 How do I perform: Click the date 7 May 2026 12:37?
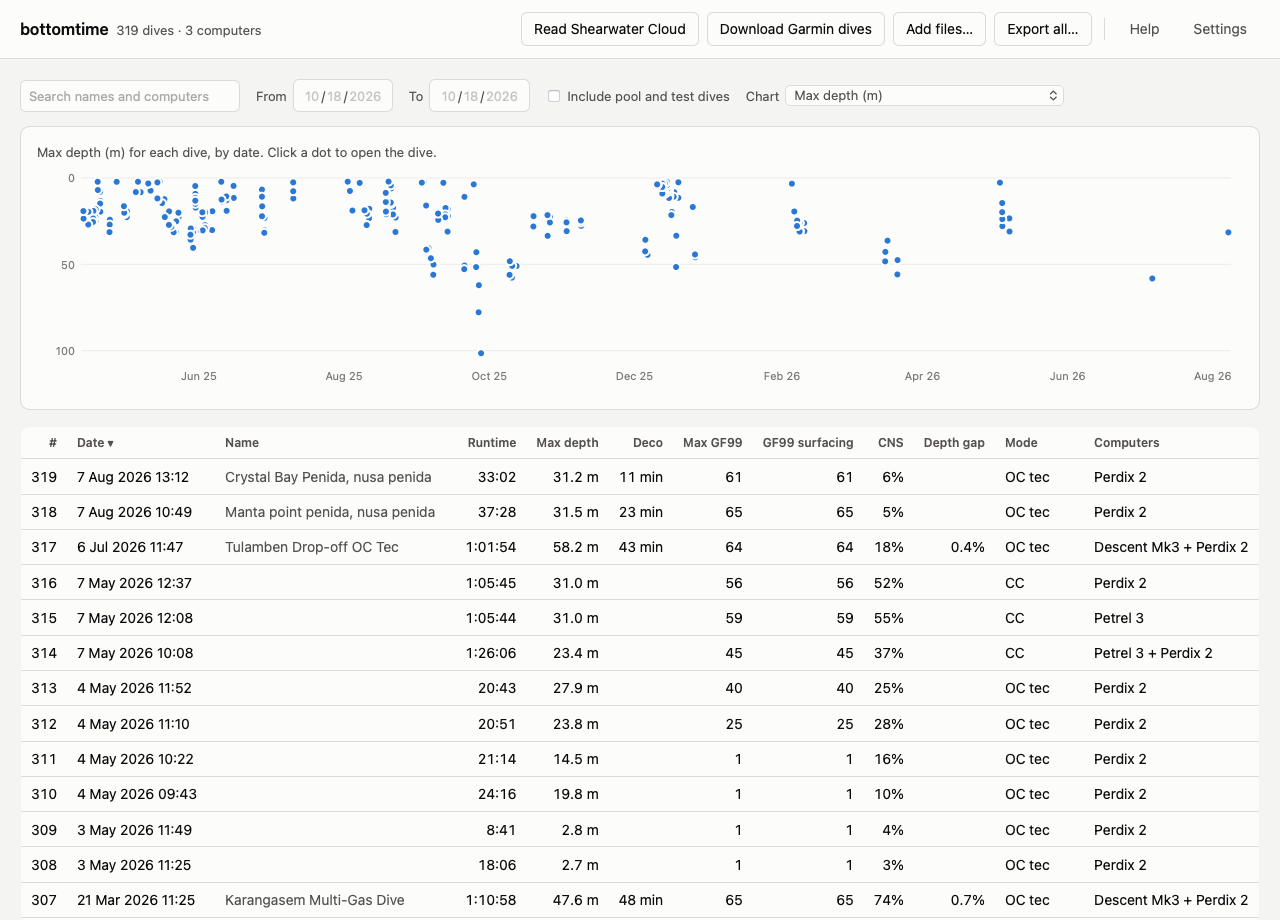[134, 583]
